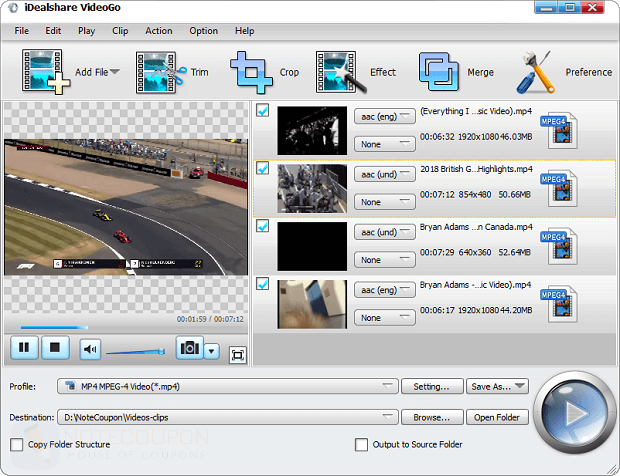Open the Help menu
This screenshot has width=620, height=476.
pyautogui.click(x=244, y=31)
